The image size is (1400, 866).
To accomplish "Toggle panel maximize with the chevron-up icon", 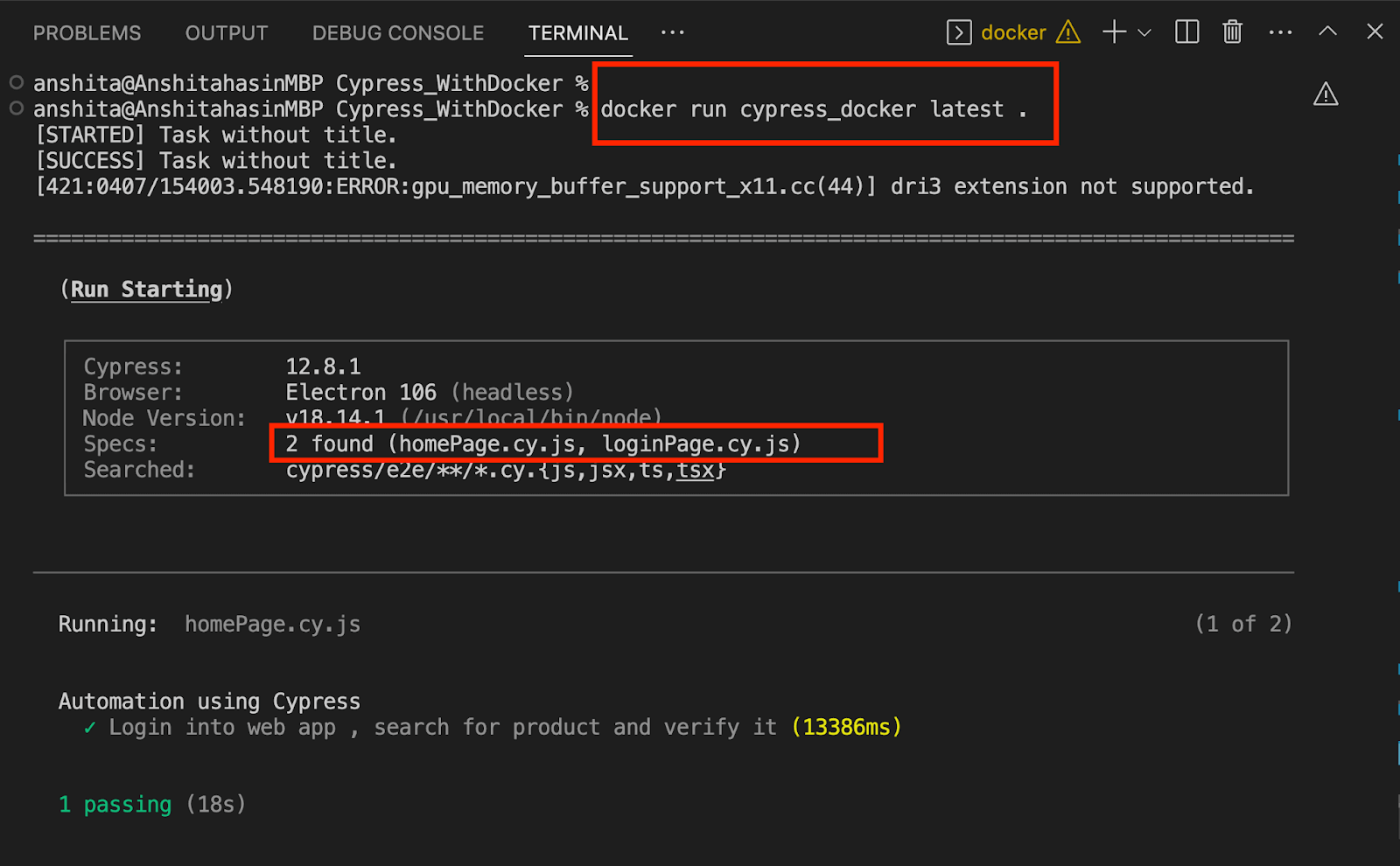I will (x=1327, y=31).
